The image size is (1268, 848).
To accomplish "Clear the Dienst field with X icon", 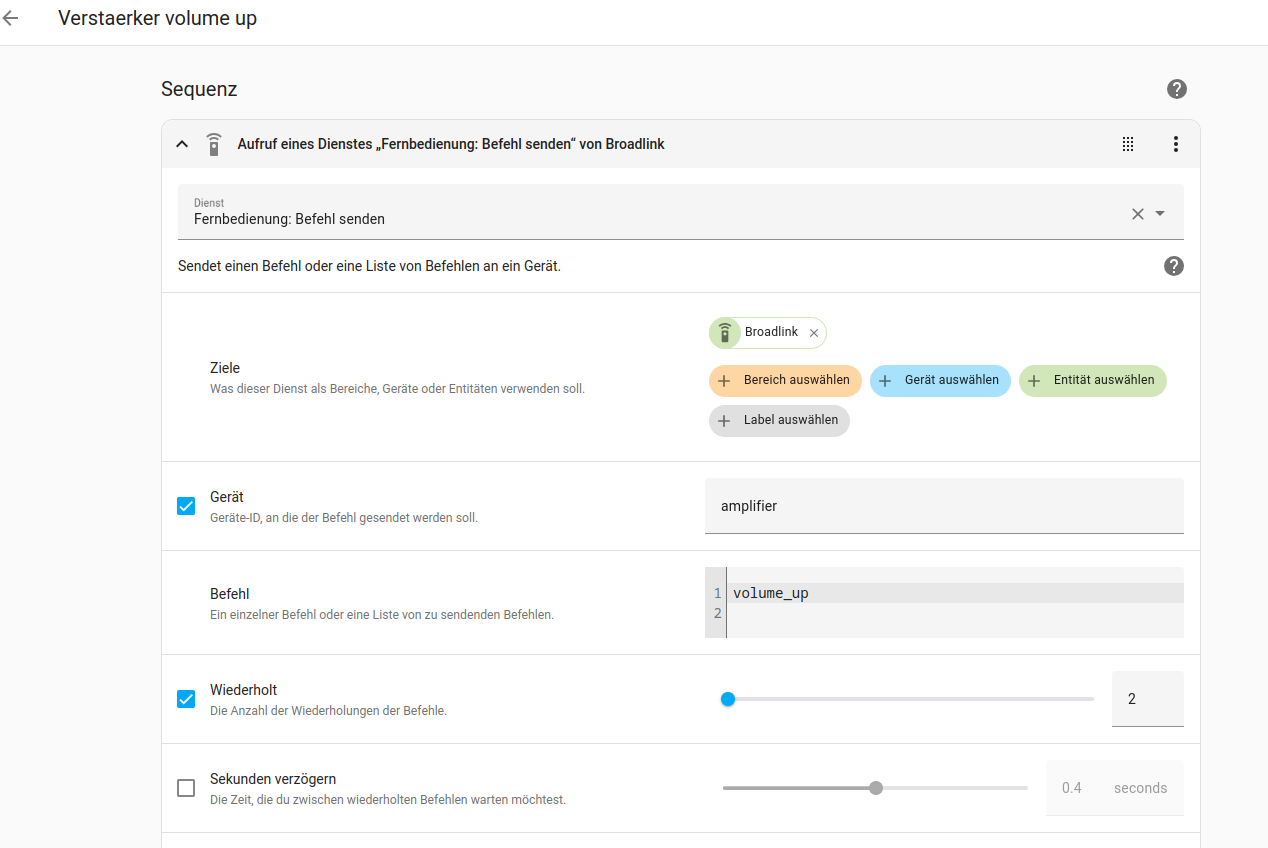I will pyautogui.click(x=1137, y=213).
